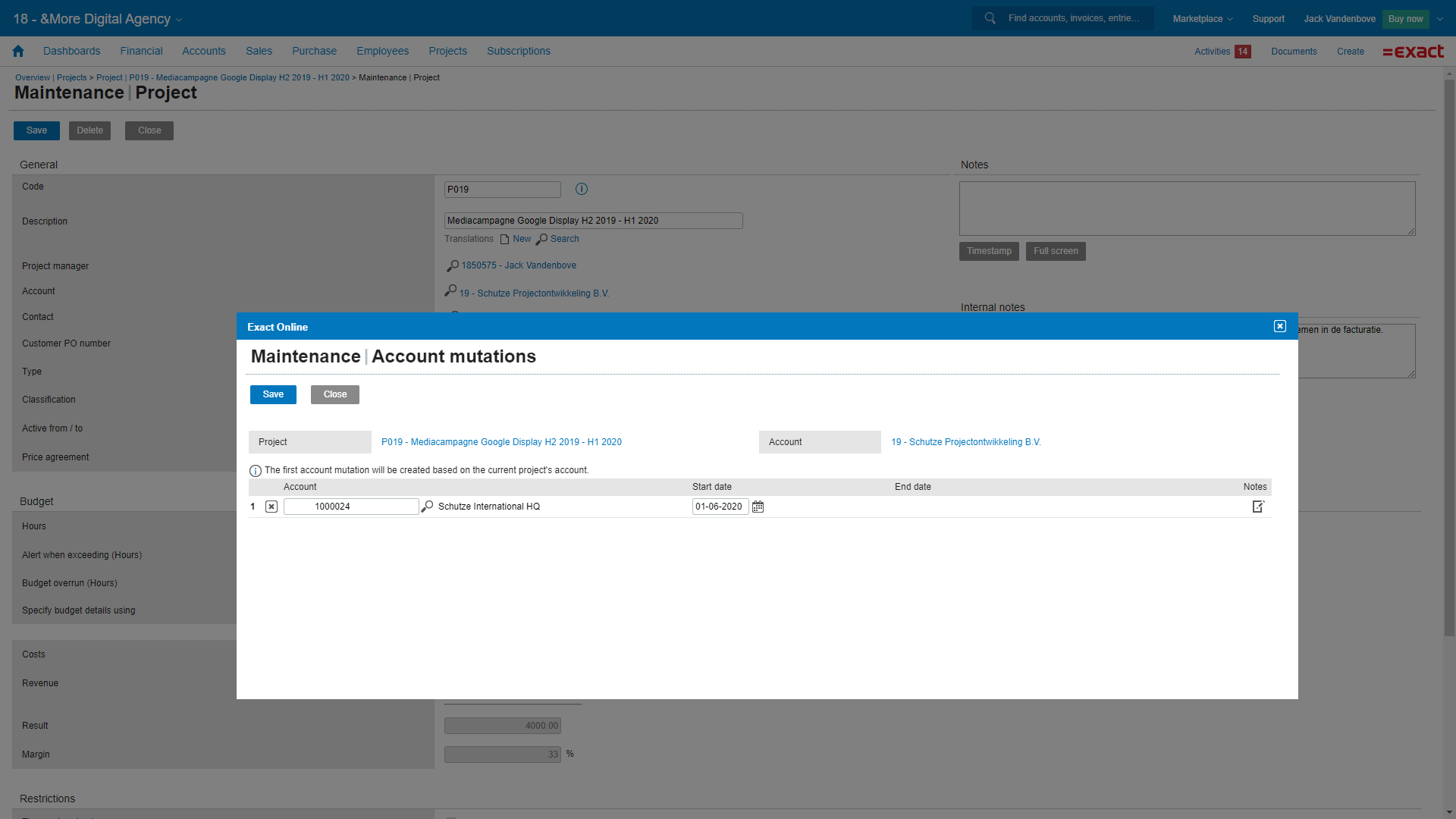Open the Dashboards menu
This screenshot has height=819, width=1456.
point(71,51)
